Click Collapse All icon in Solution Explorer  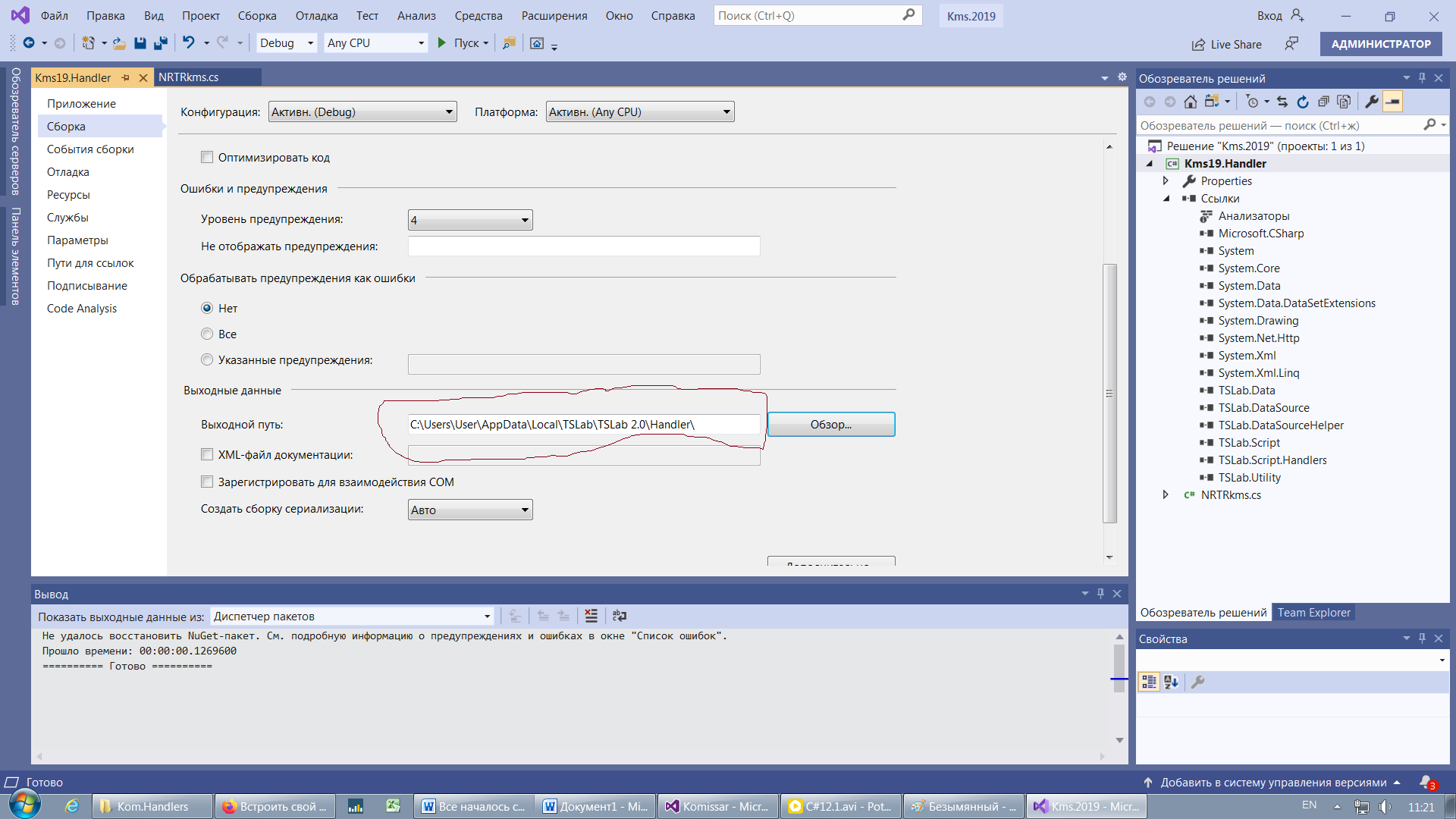(x=1323, y=102)
